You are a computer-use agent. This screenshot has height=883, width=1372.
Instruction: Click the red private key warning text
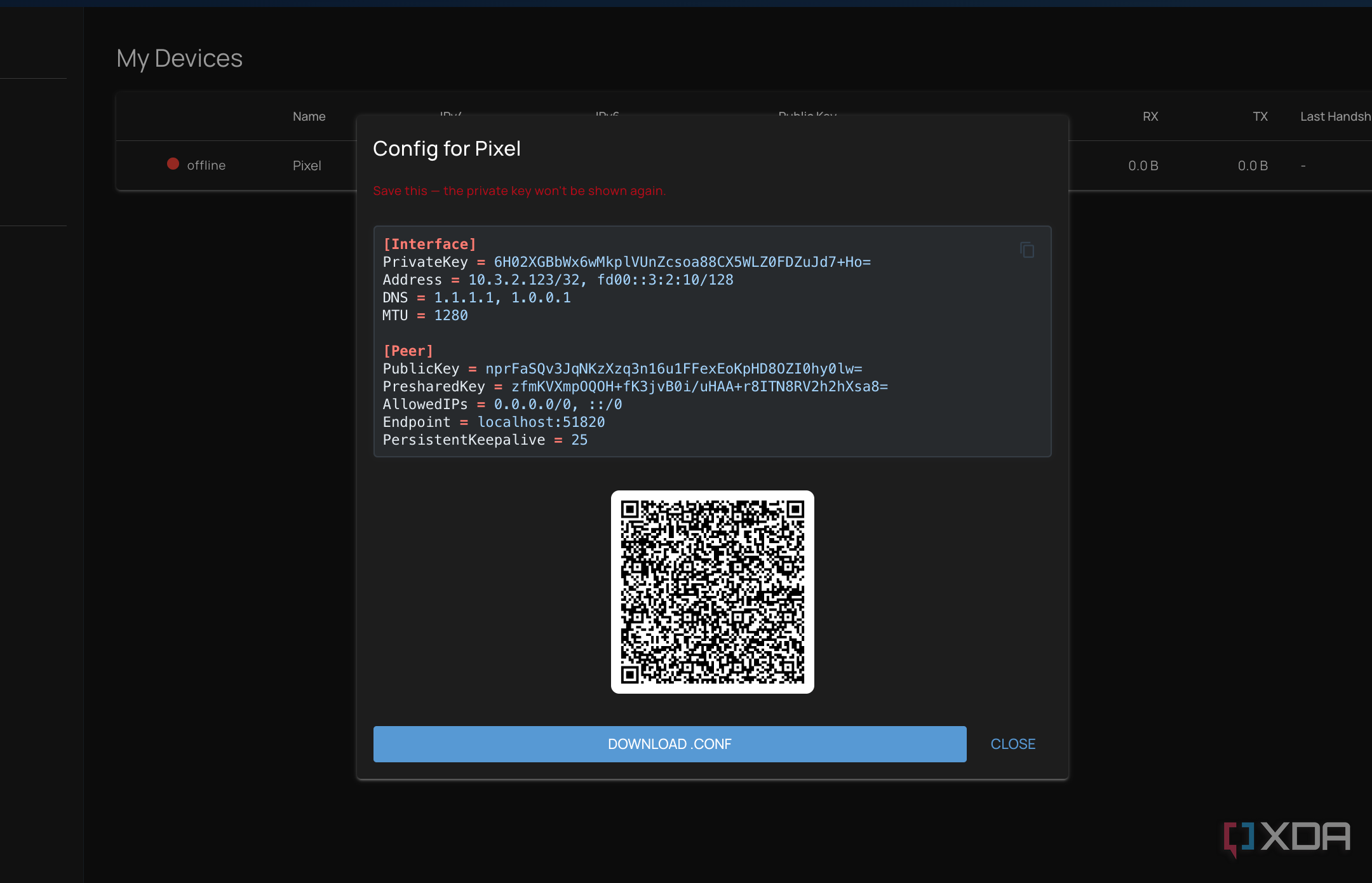point(519,191)
